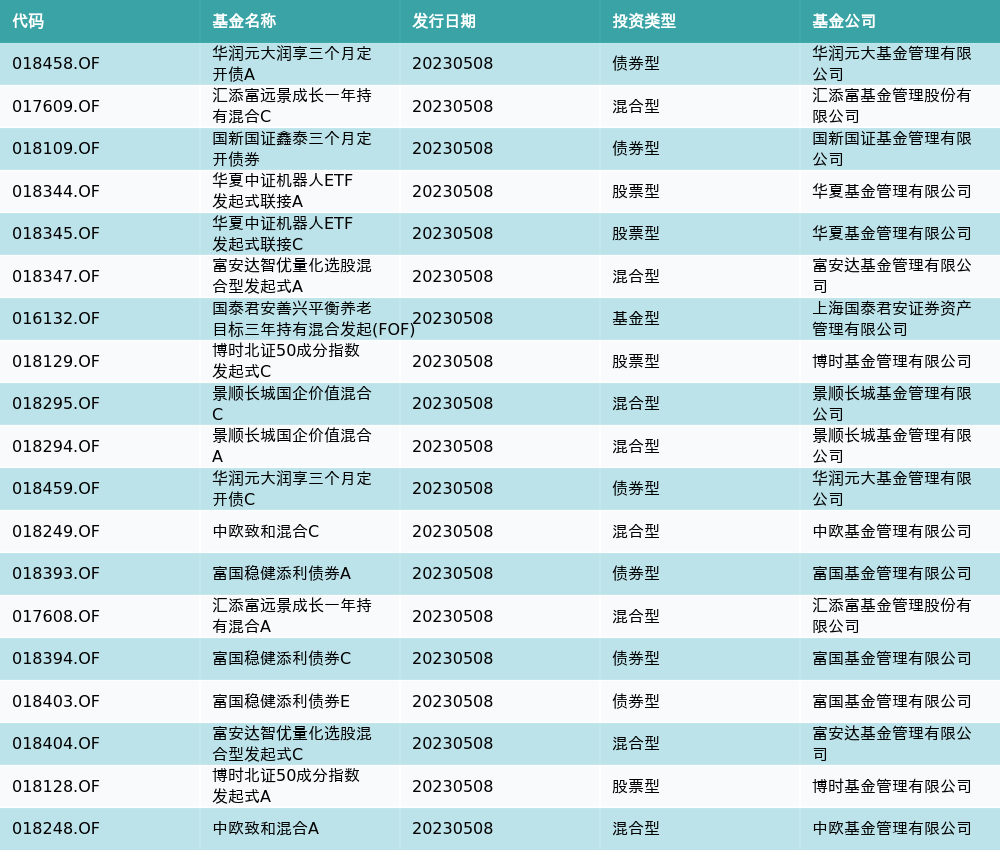
Task: Click fund name 景顺长城国企价值混合A
Action: 292,446
